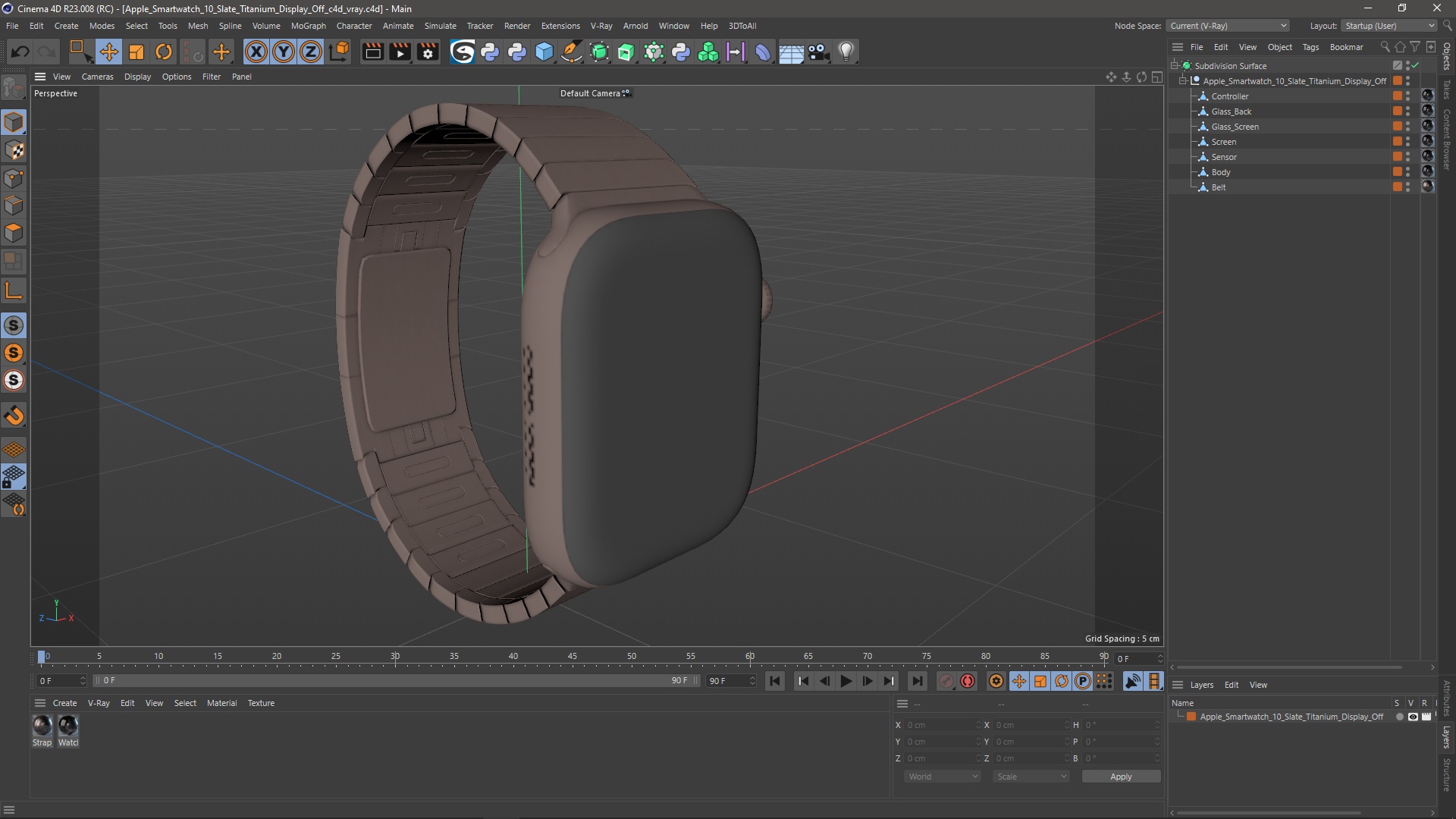Toggle autokeying record button
The image size is (1456, 819).
click(968, 681)
